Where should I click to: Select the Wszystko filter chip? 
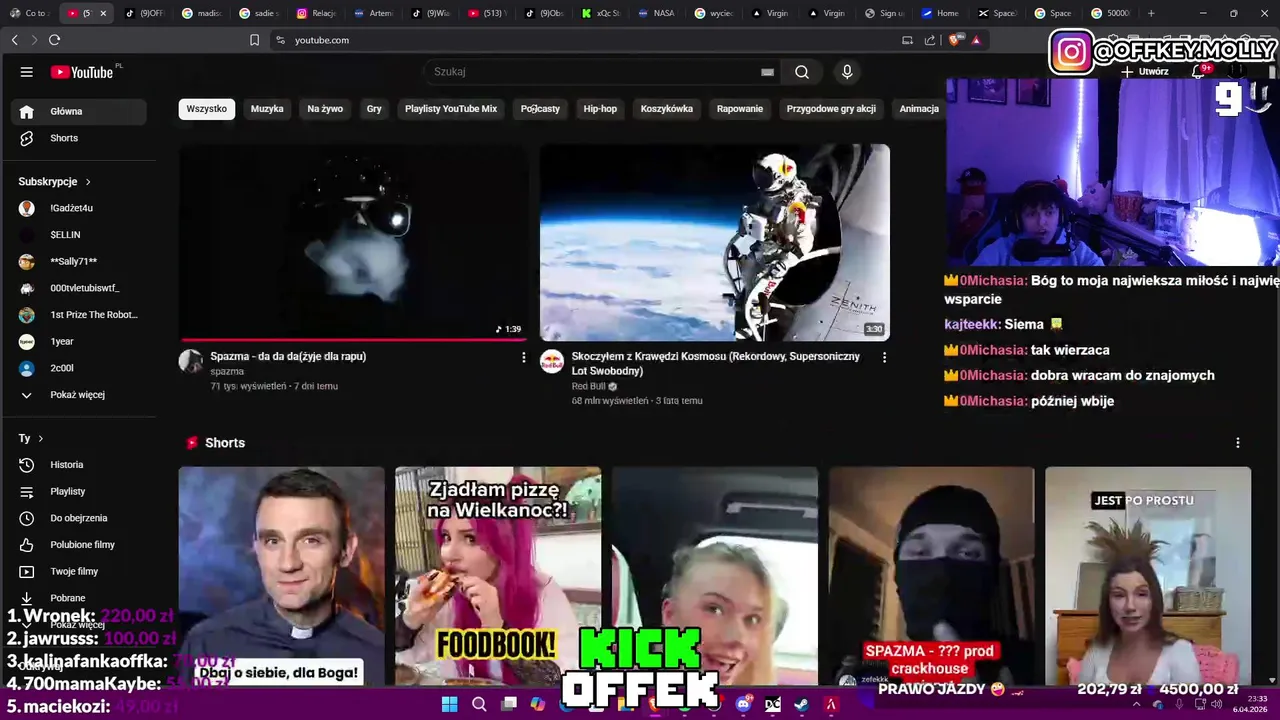tap(207, 109)
